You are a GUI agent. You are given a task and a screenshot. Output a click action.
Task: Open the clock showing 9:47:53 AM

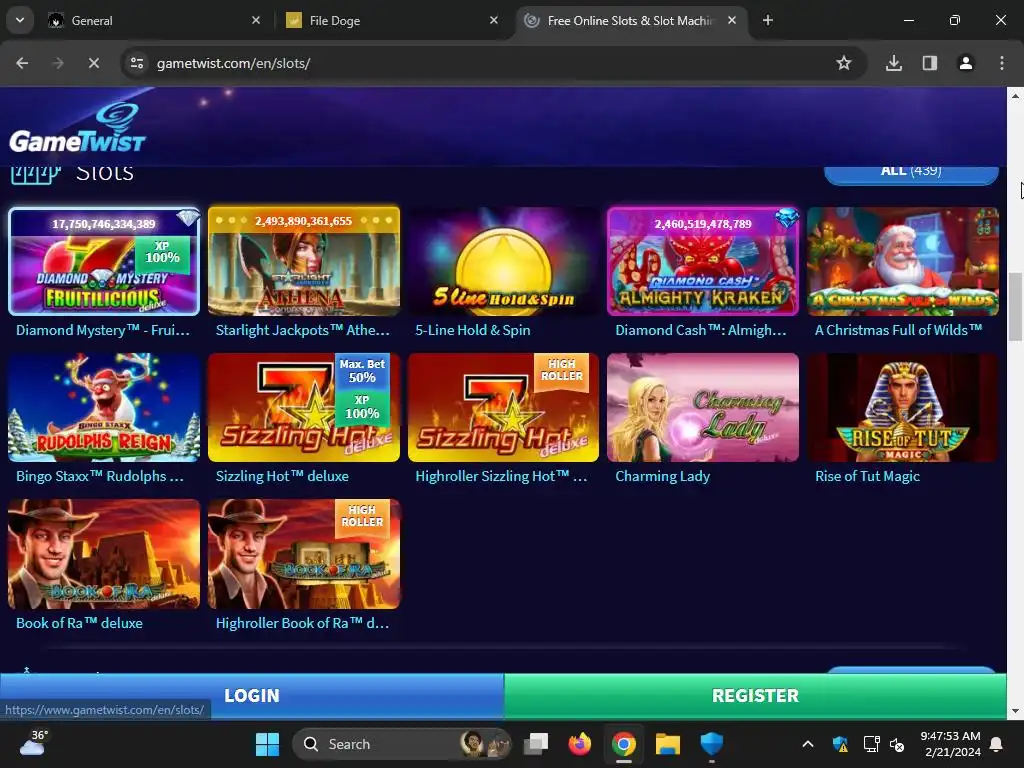point(950,744)
